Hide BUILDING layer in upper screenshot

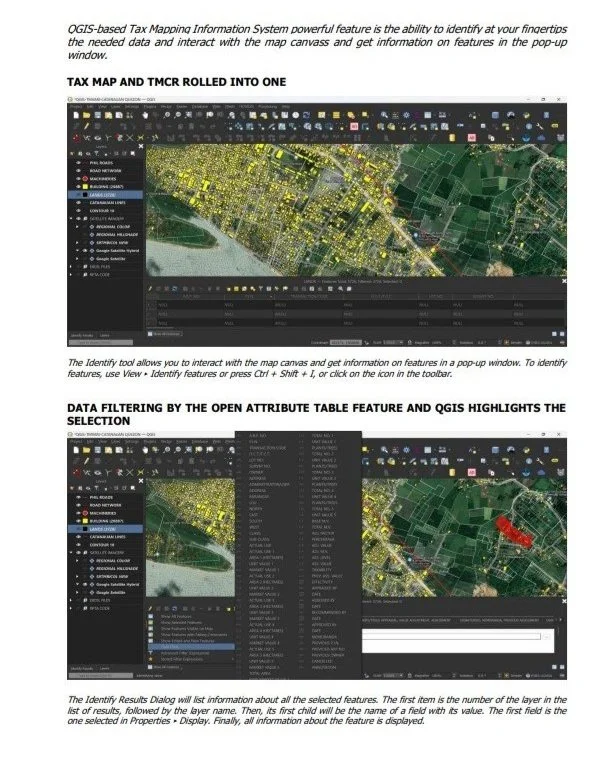[x=78, y=186]
